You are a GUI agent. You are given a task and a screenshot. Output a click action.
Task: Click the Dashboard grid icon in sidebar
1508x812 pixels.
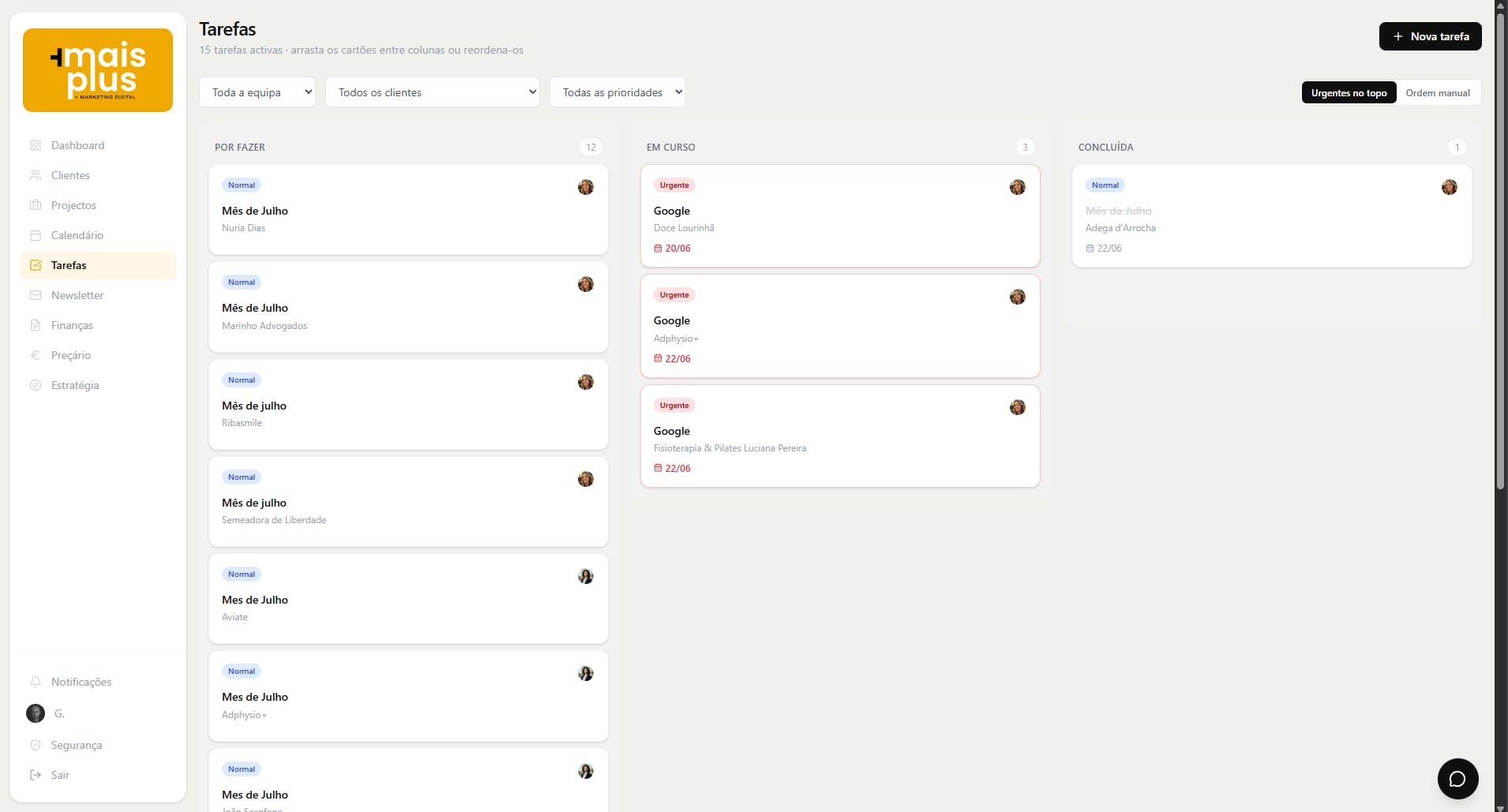tap(36, 145)
